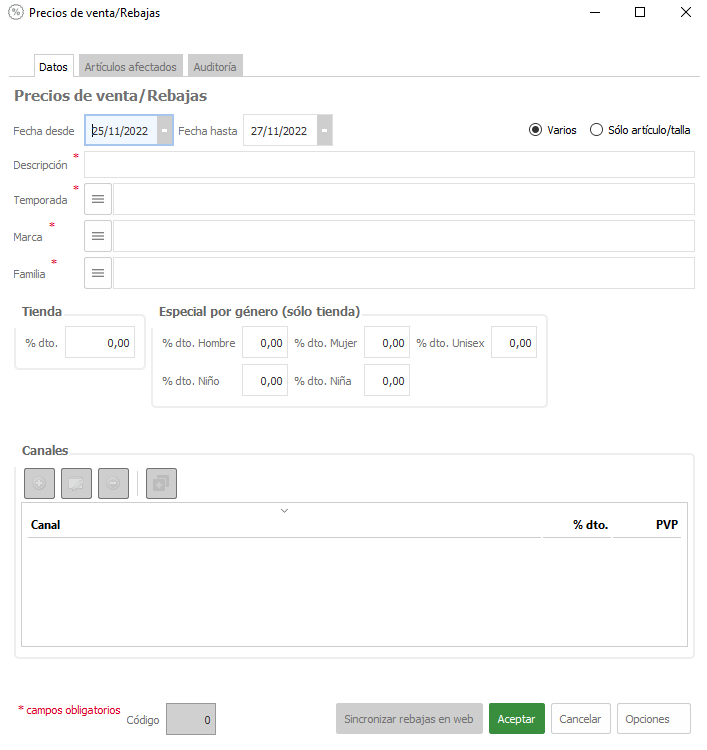707x750 pixels.
Task: Click the Tienda % dto. input field
Action: click(x=101, y=343)
